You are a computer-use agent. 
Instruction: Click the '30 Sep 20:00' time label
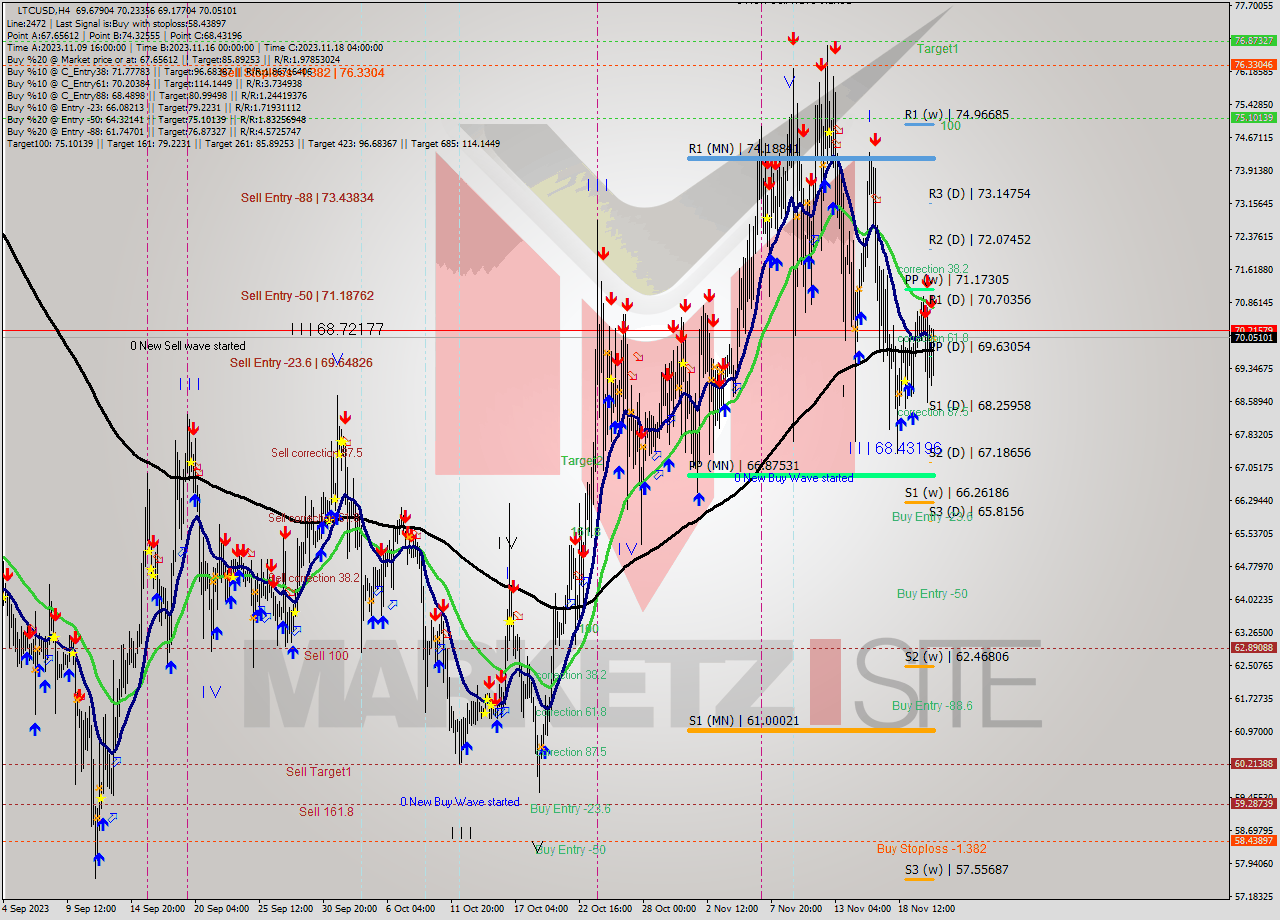pos(349,909)
